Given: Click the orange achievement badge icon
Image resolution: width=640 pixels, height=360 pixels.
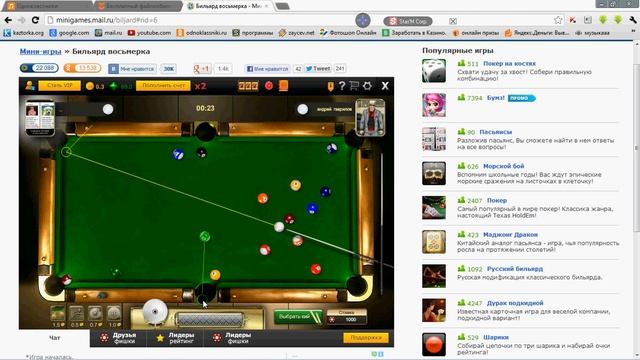Looking at the screenshot, I should tap(331, 86).
